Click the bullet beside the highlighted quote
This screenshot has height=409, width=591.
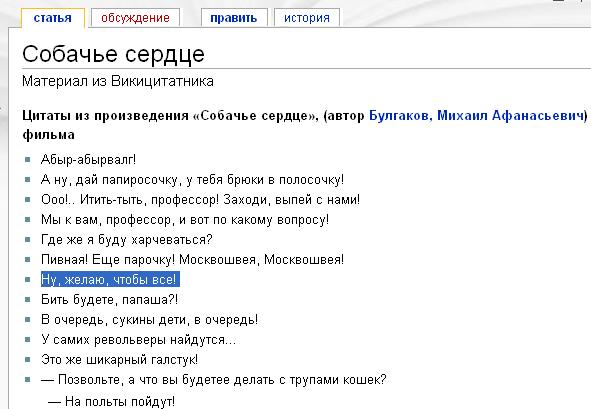coord(28,279)
